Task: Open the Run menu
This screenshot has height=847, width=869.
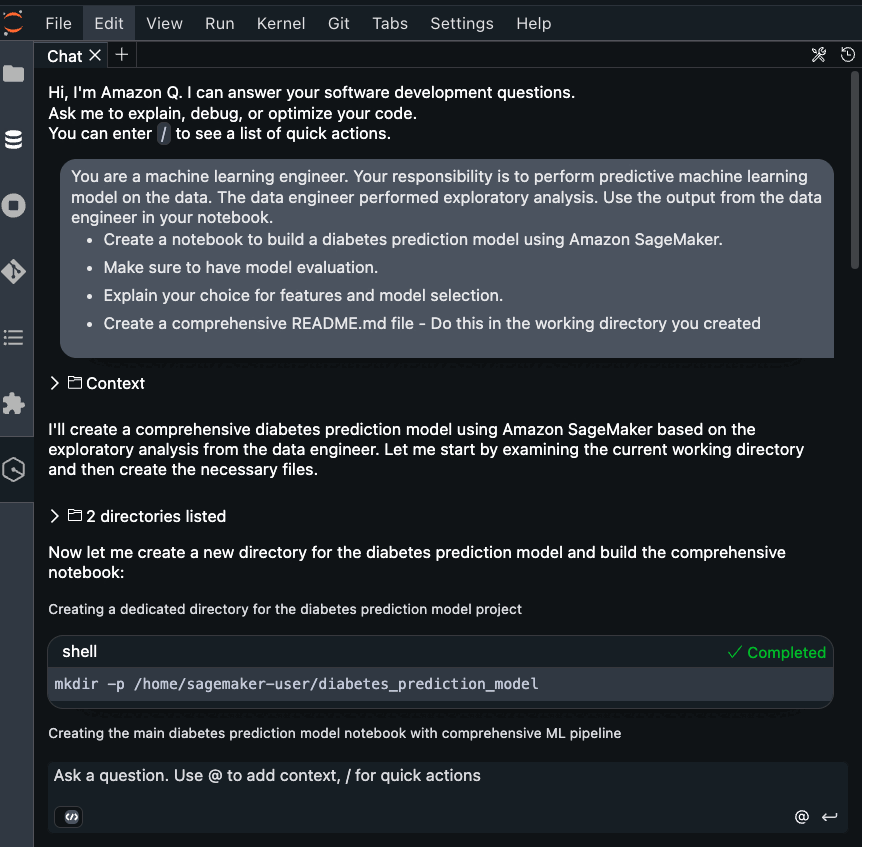Action: [219, 23]
